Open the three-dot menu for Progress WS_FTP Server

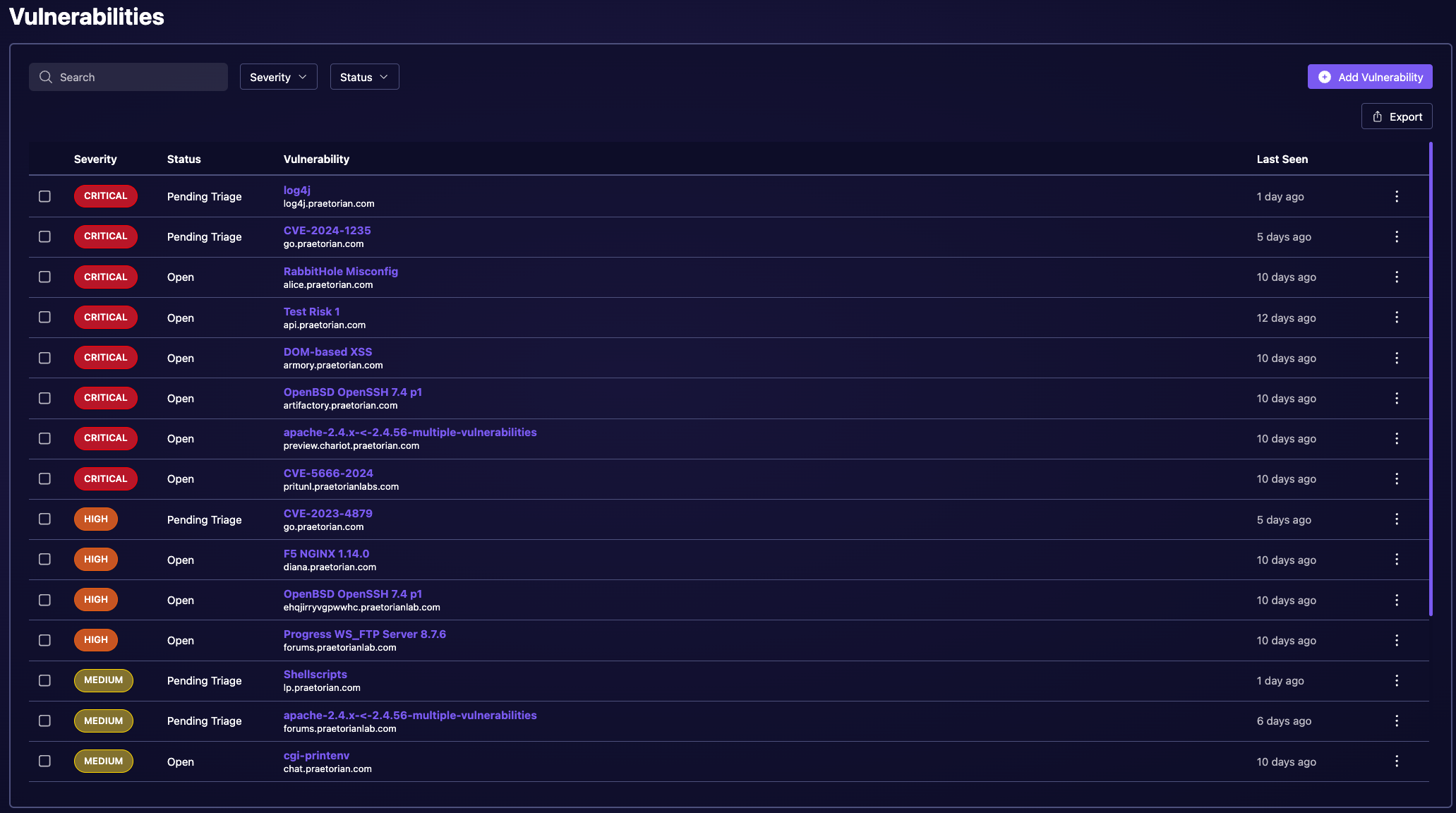[x=1396, y=640]
